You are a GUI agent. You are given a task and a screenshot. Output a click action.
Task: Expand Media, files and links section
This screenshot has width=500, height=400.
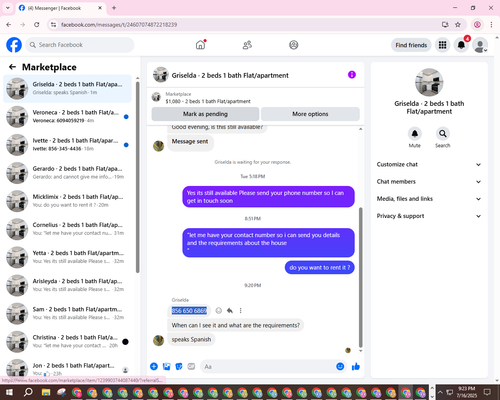429,199
